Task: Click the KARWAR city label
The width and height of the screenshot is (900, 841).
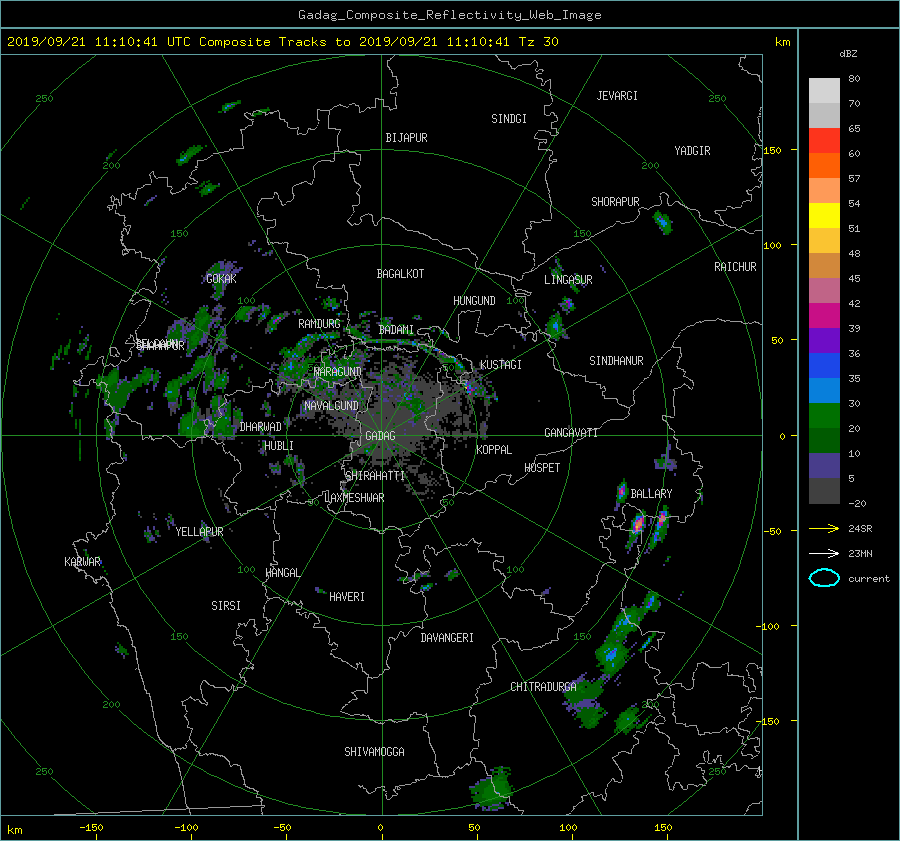Action: (82, 562)
